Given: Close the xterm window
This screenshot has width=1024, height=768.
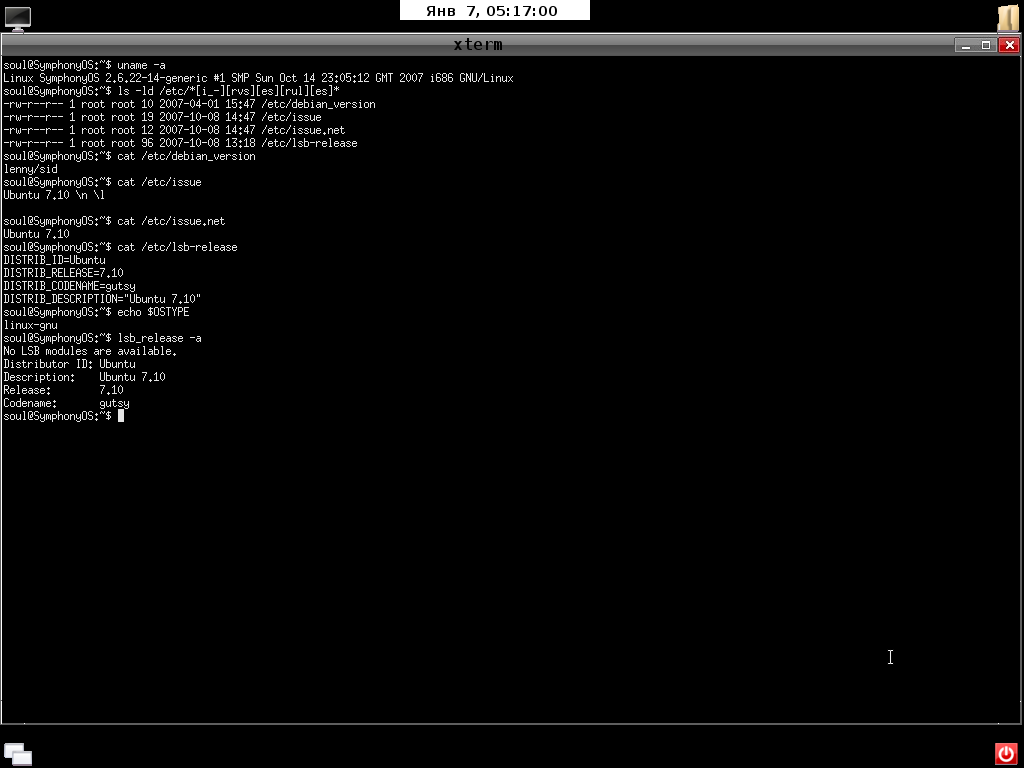Looking at the screenshot, I should coord(1009,45).
